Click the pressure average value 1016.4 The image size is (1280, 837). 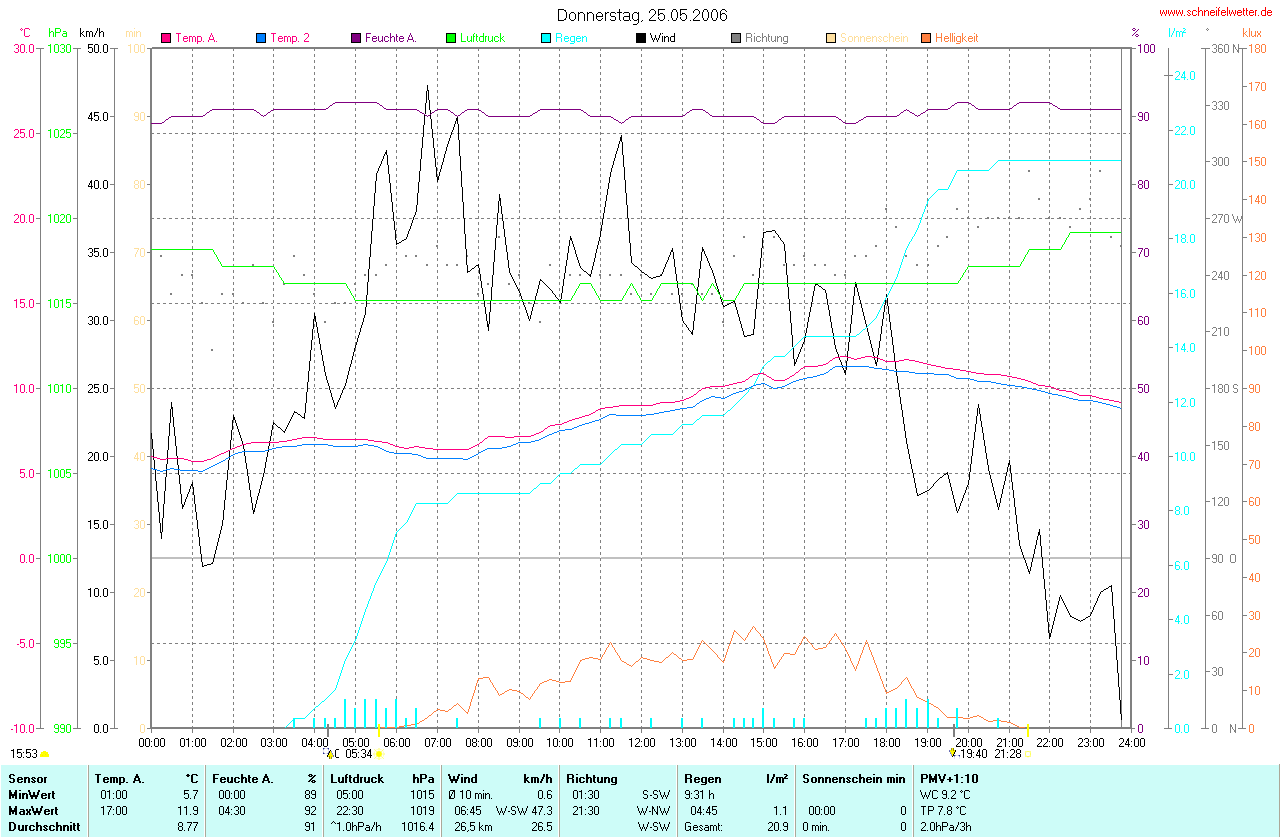point(420,827)
